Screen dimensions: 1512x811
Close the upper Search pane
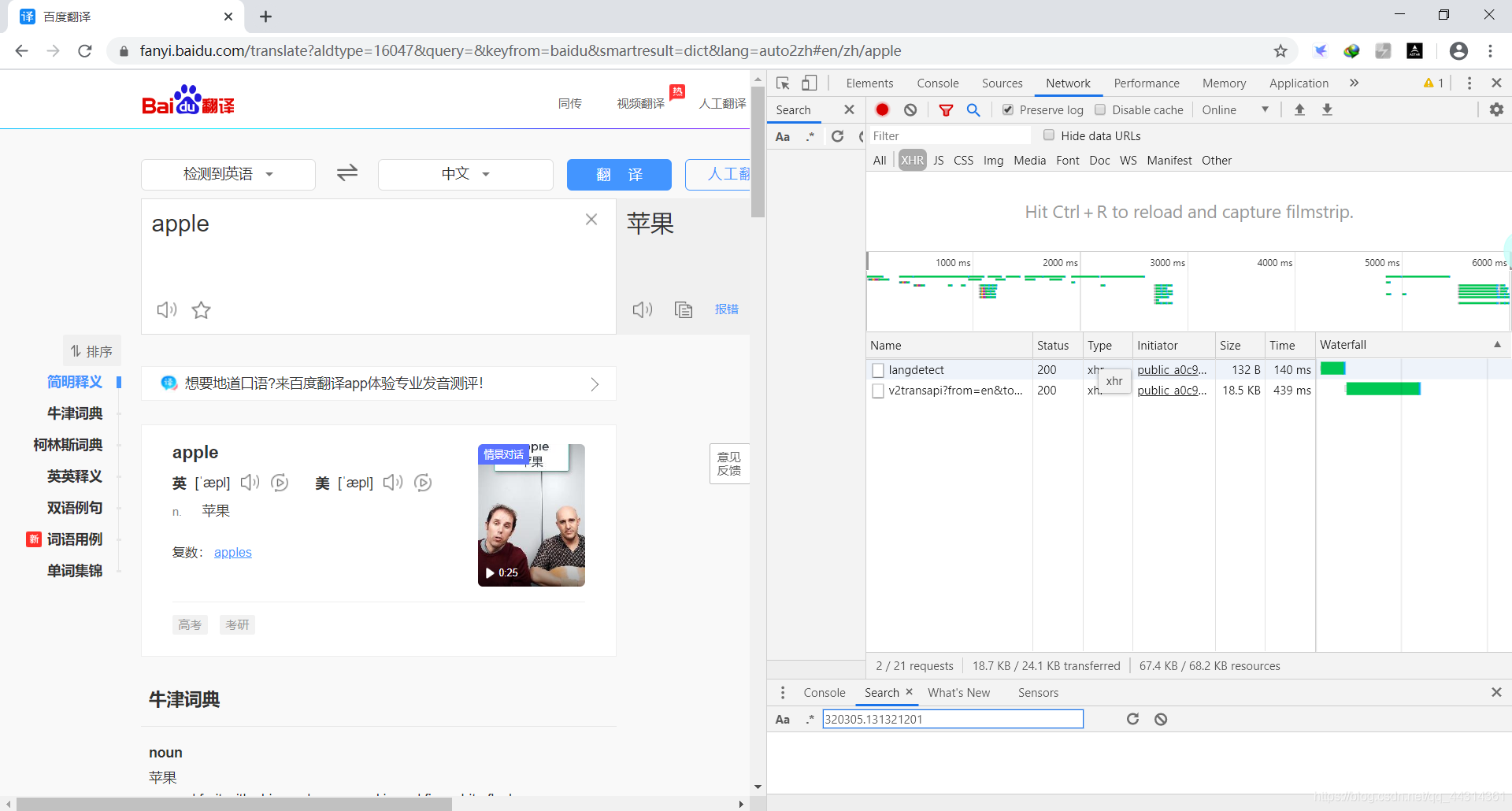849,110
